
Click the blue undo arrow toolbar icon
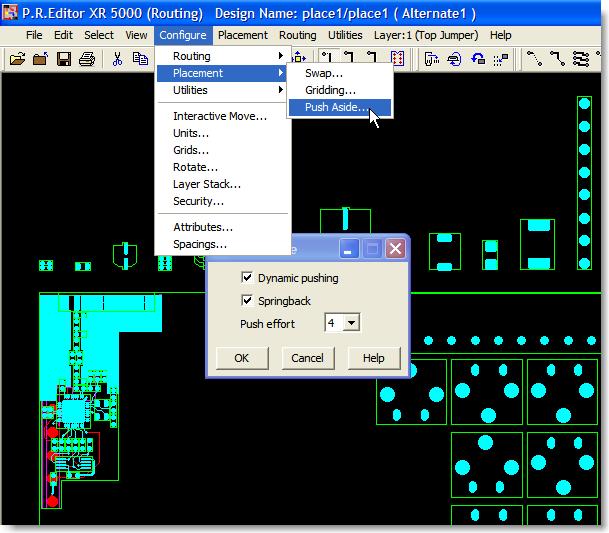point(478,59)
